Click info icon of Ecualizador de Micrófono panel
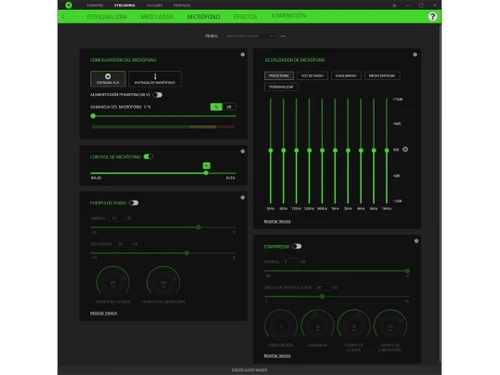The height and width of the screenshot is (375, 500). pyautogui.click(x=415, y=54)
